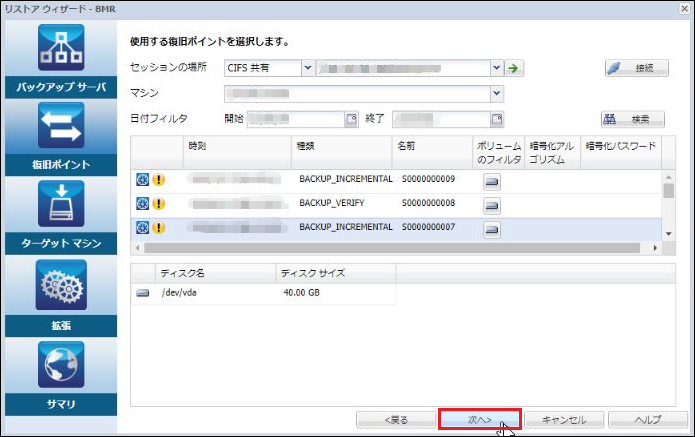
Task: Click the vertical scrollbar thumb
Action: (x=668, y=191)
